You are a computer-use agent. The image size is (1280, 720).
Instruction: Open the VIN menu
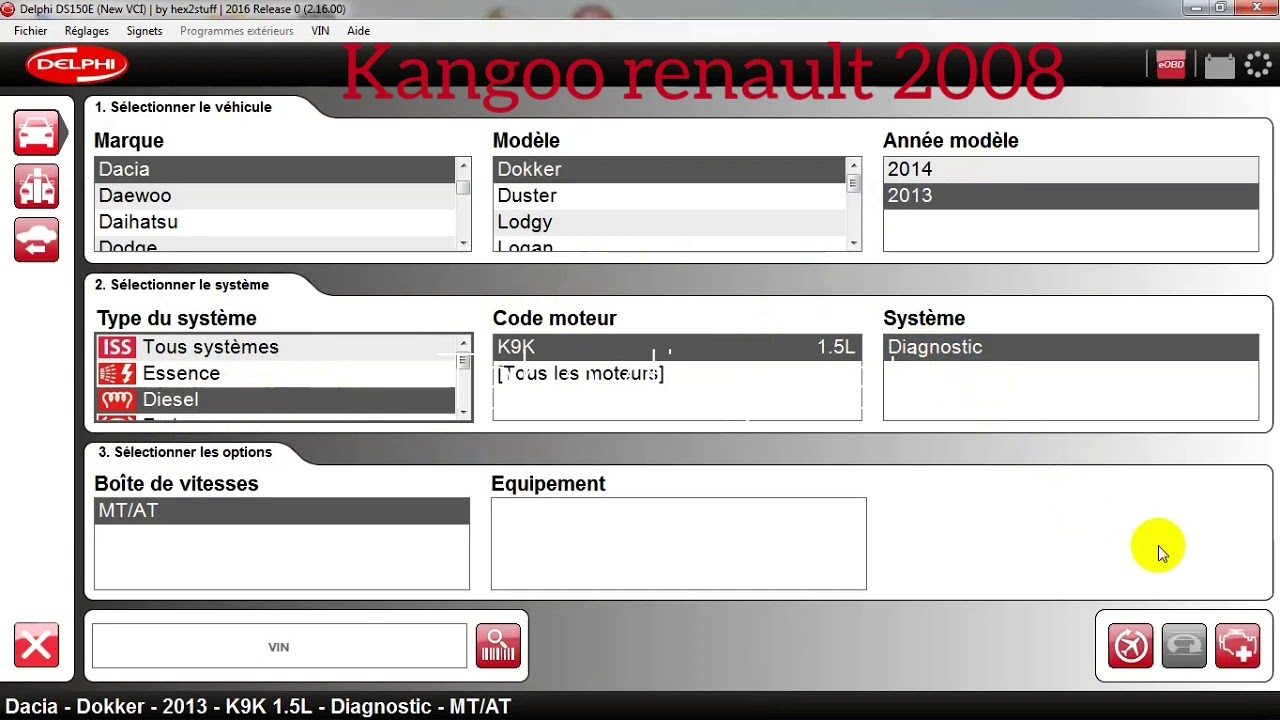[320, 31]
